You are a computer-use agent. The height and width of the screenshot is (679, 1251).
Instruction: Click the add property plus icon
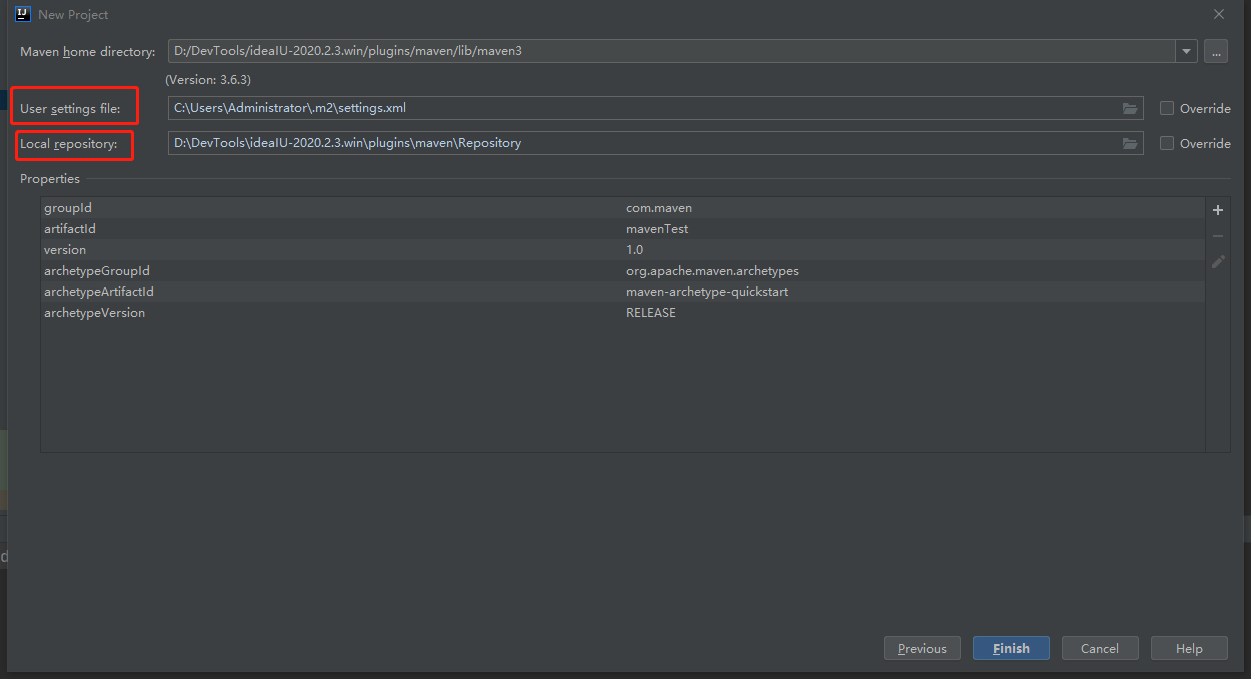1218,210
